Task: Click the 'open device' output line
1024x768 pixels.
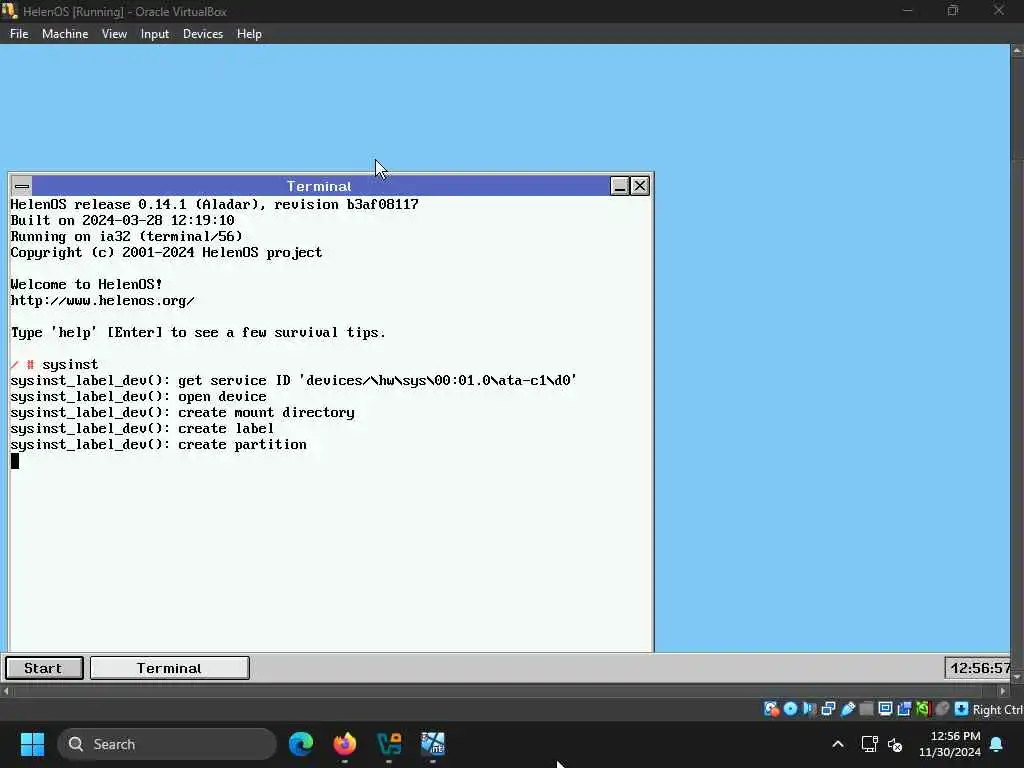Action: pos(138,396)
